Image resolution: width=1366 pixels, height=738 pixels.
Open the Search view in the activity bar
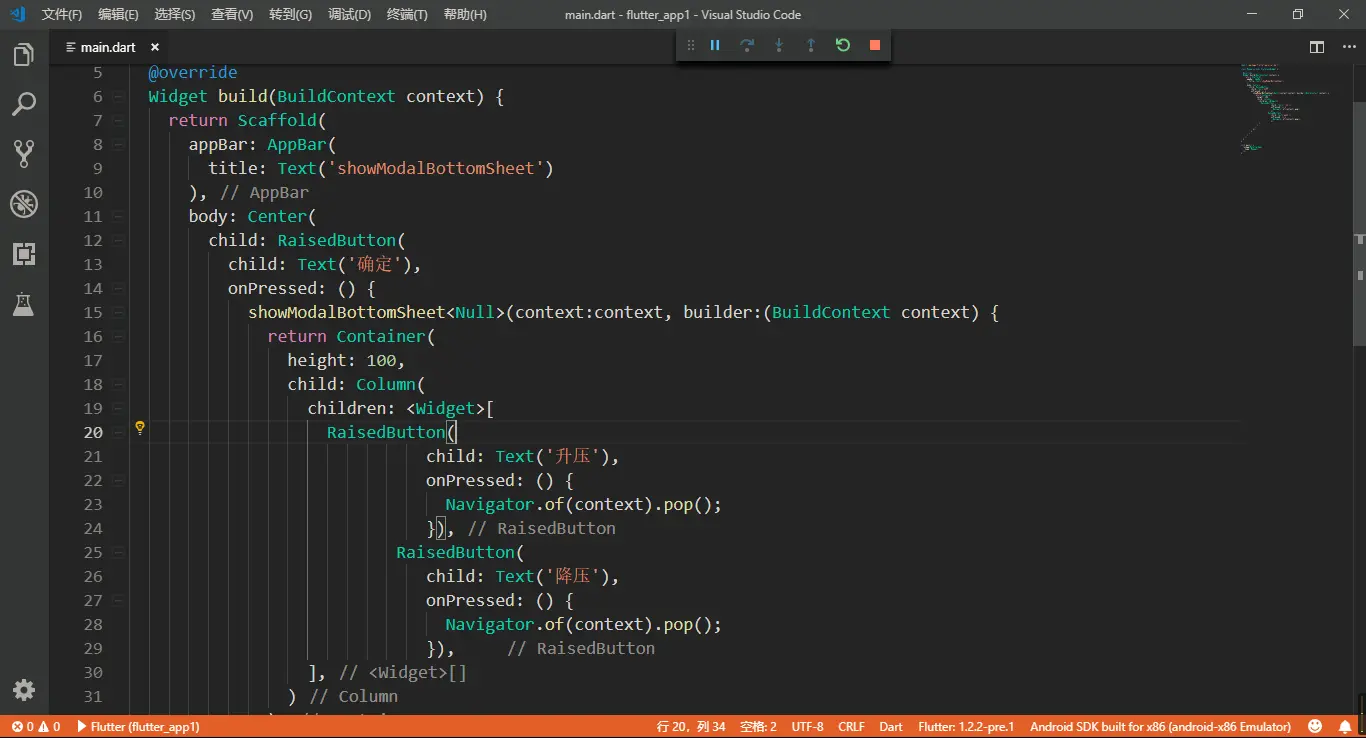[24, 104]
